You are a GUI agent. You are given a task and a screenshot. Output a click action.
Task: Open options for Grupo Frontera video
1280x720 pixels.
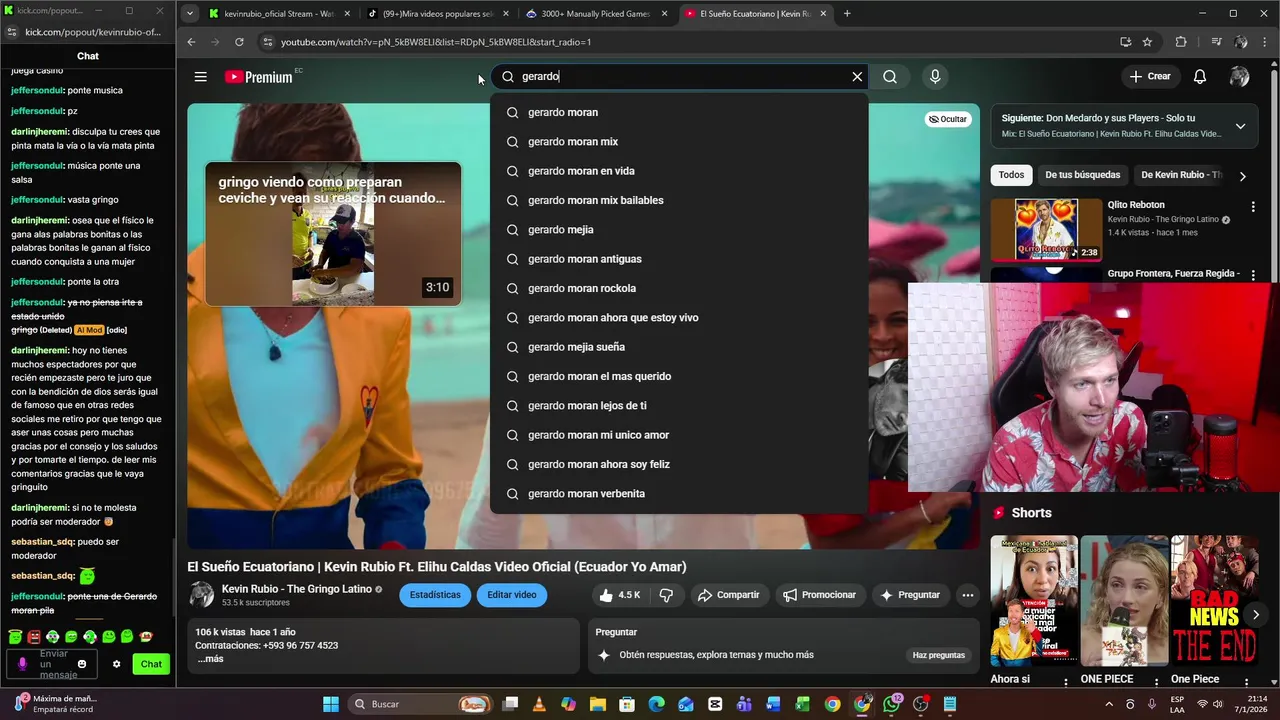click(1253, 274)
